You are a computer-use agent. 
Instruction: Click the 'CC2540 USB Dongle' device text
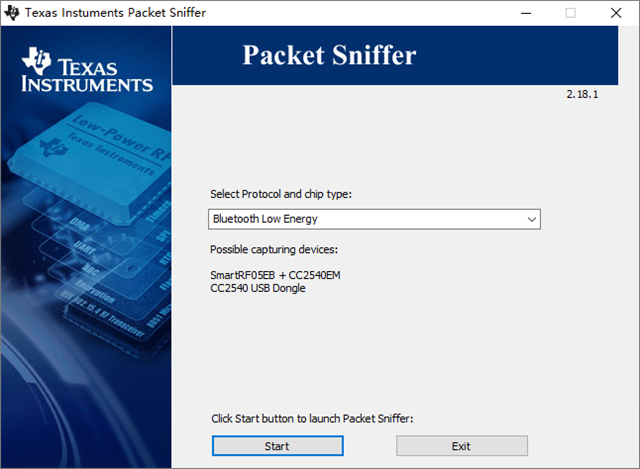pyautogui.click(x=258, y=288)
